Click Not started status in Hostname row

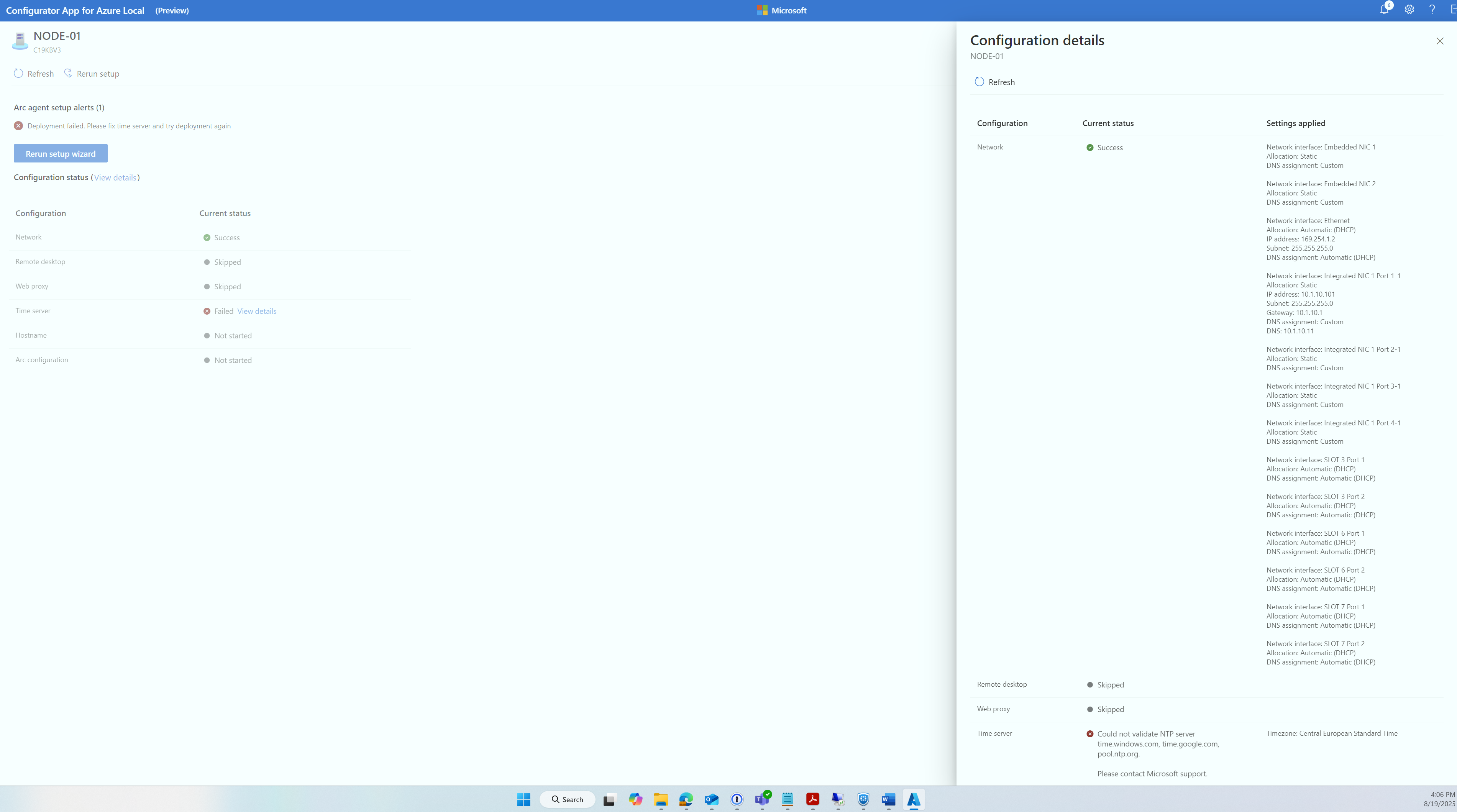(228, 335)
